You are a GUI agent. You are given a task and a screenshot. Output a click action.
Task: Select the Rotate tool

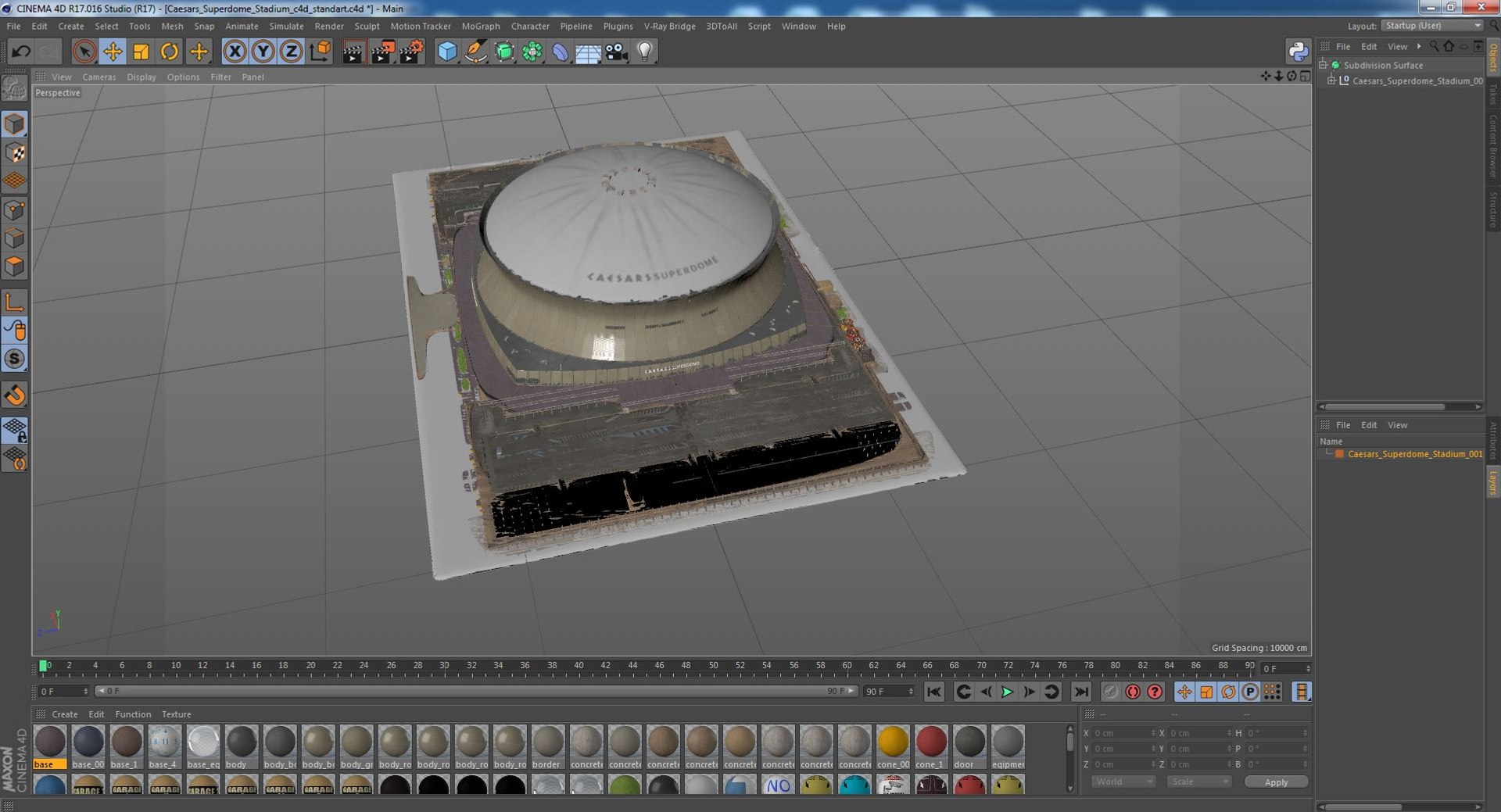(x=169, y=52)
